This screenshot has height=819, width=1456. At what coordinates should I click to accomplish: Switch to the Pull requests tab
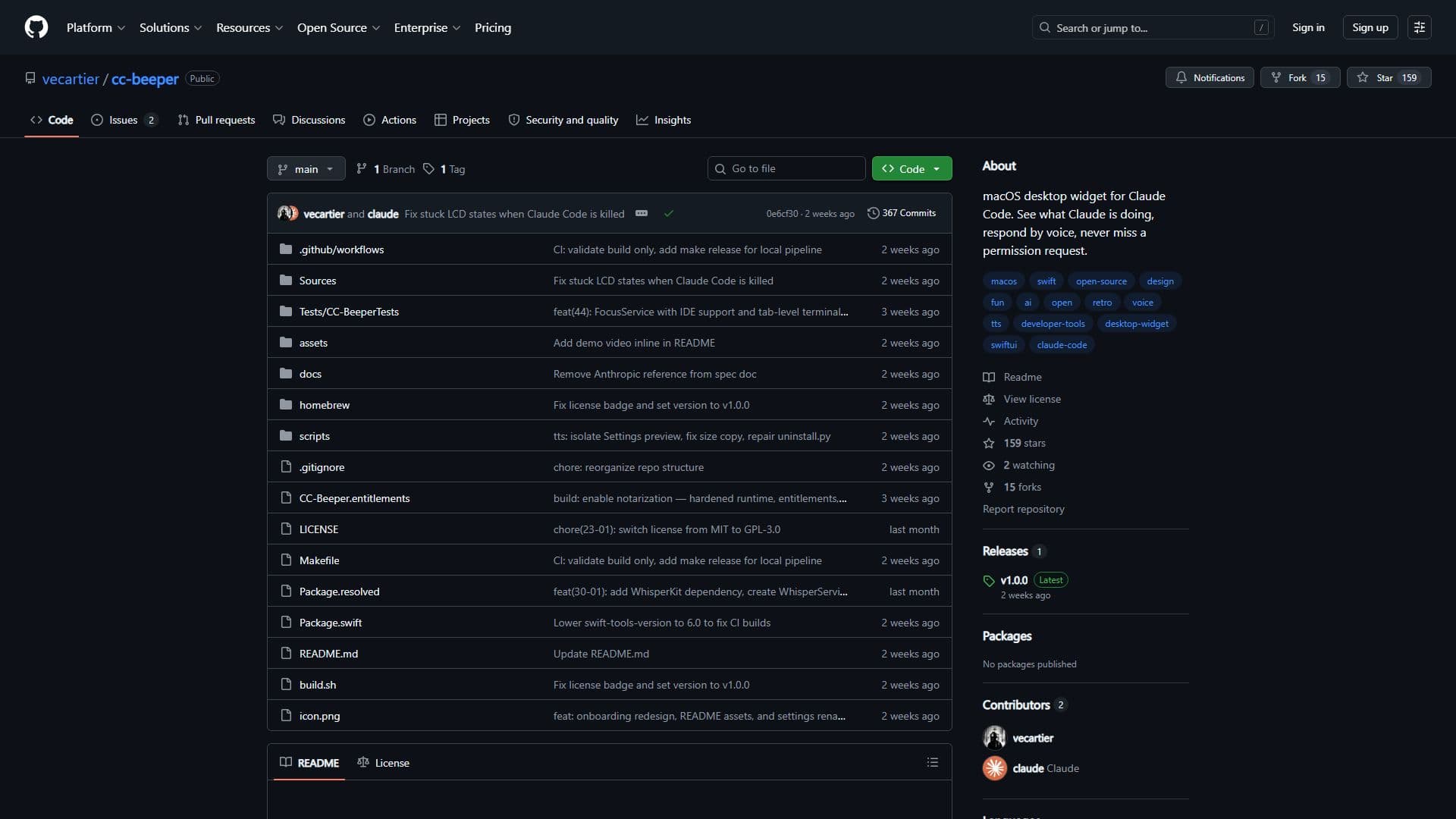pos(216,120)
